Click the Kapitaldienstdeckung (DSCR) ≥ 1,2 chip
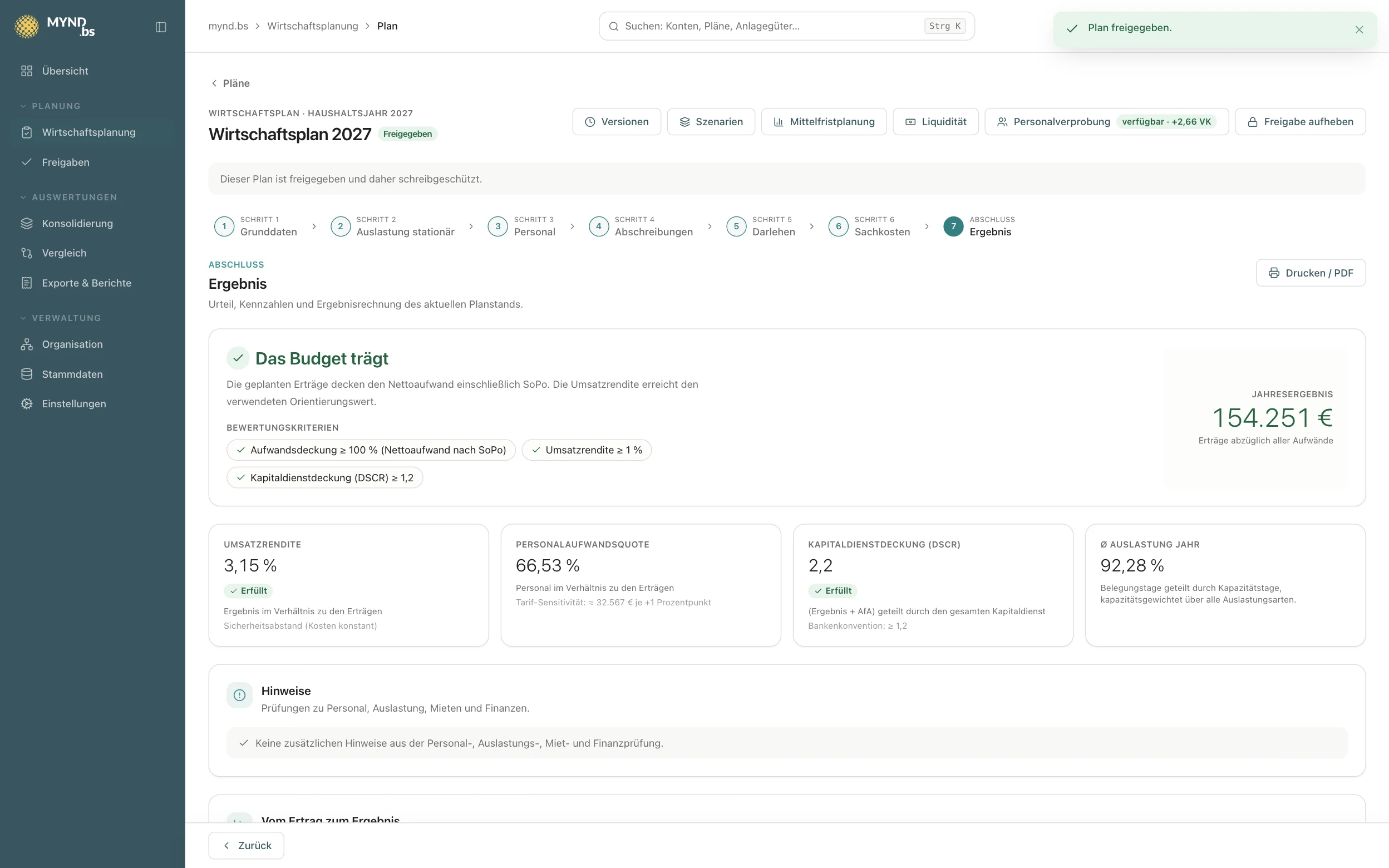 coord(325,477)
